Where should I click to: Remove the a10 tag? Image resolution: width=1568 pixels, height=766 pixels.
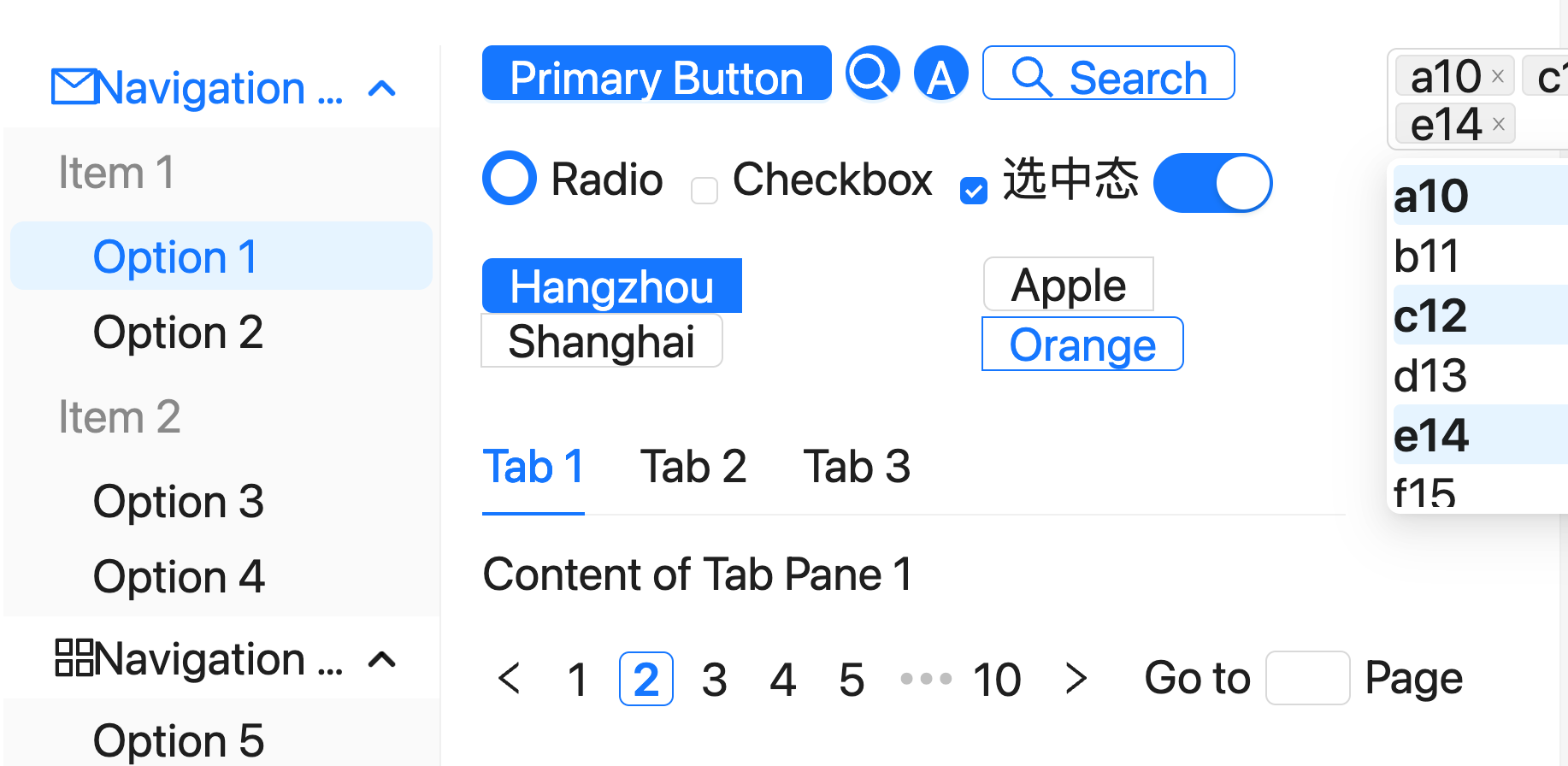click(1498, 76)
